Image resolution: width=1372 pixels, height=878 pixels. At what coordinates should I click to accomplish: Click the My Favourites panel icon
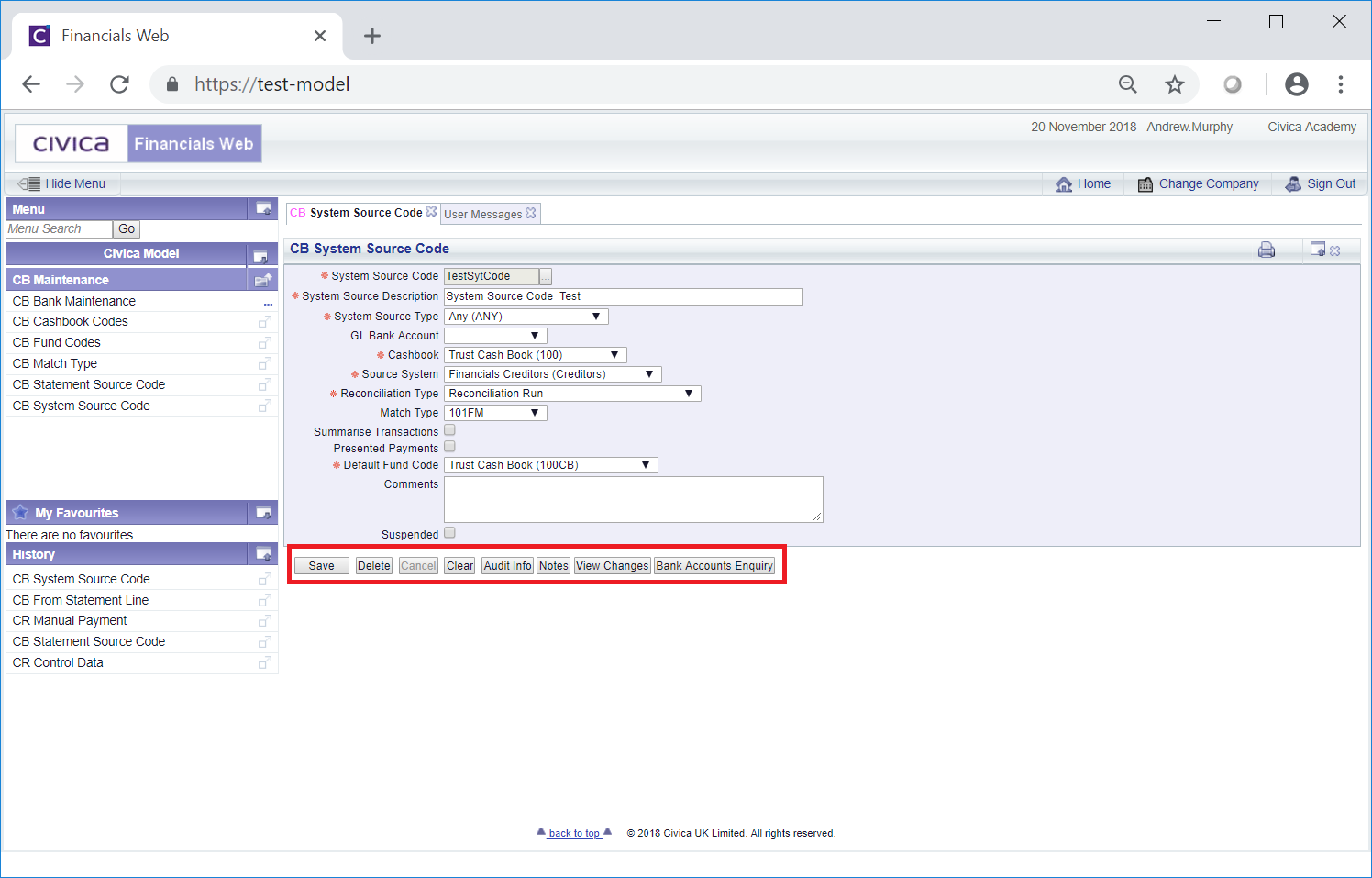263,513
